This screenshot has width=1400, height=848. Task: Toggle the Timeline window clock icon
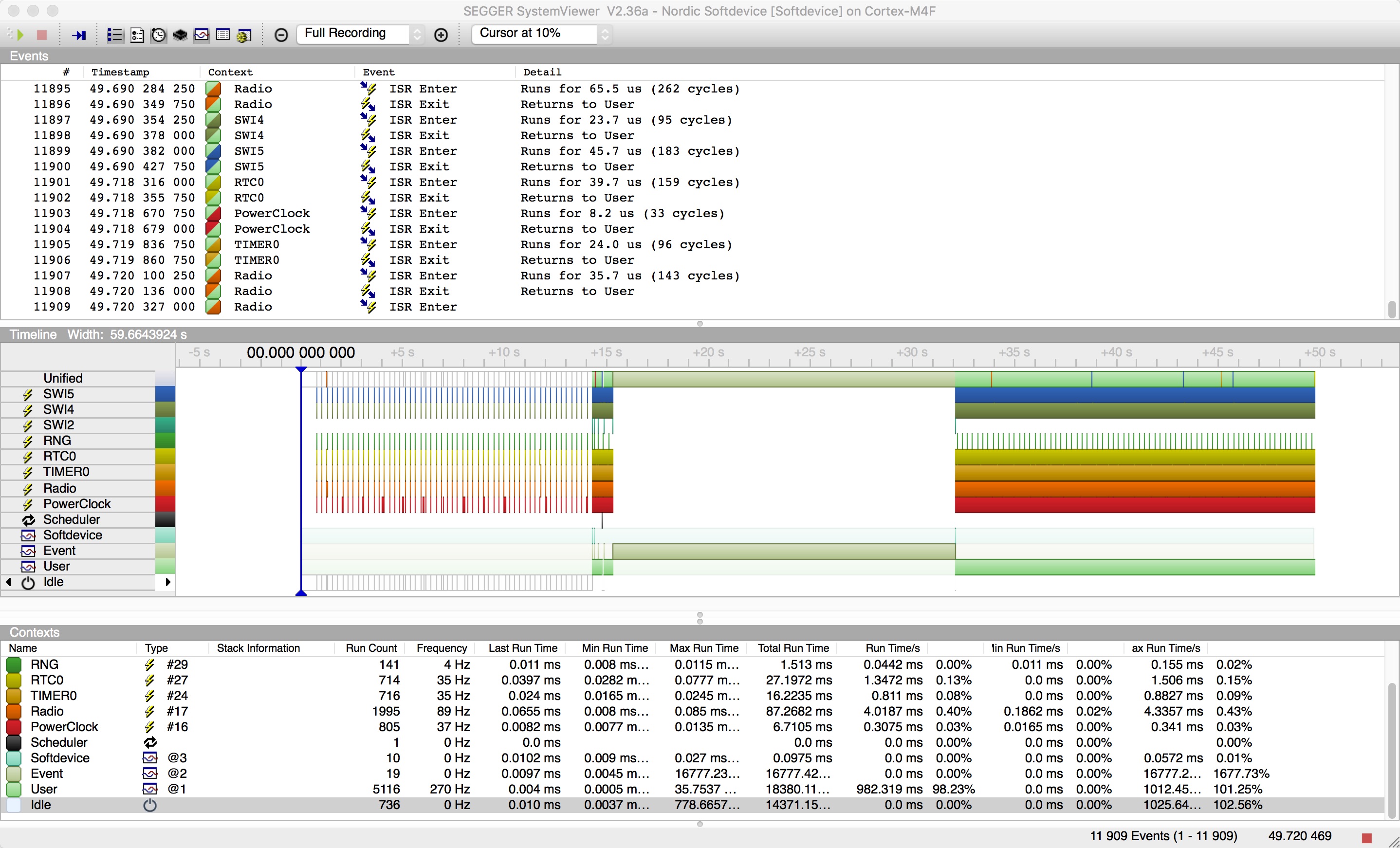(x=159, y=35)
